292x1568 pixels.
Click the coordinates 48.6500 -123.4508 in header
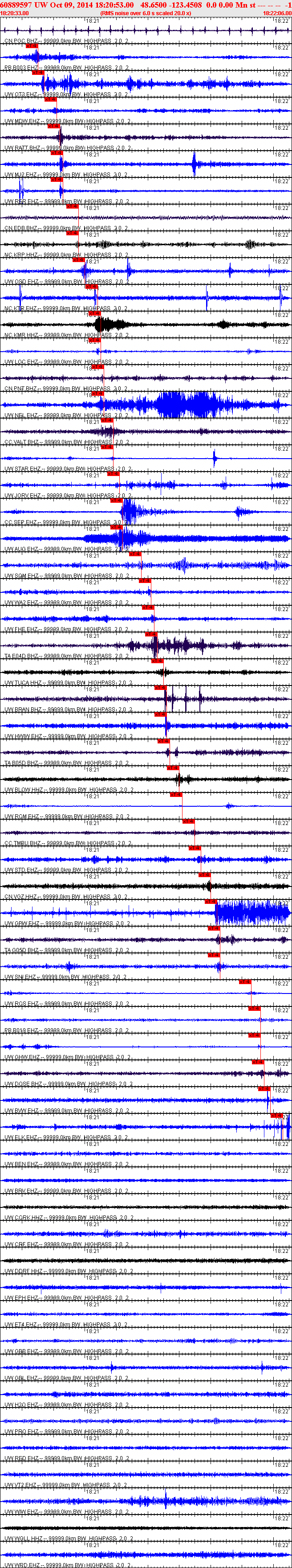[x=171, y=4]
